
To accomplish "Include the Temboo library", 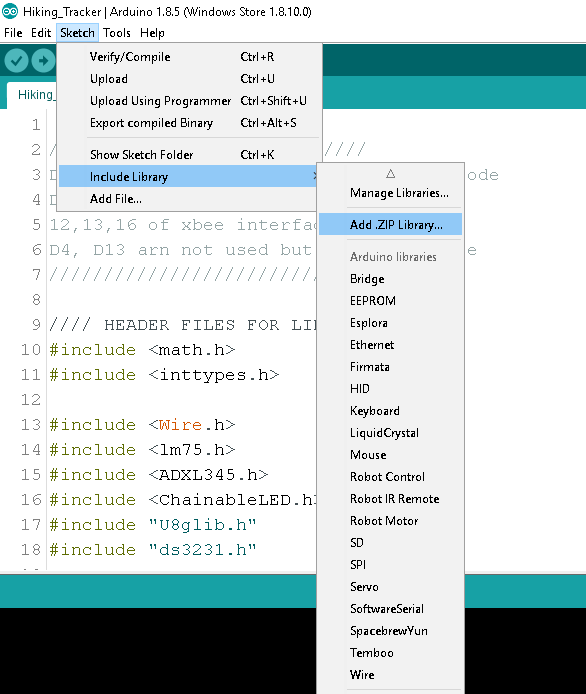I will tap(390, 653).
